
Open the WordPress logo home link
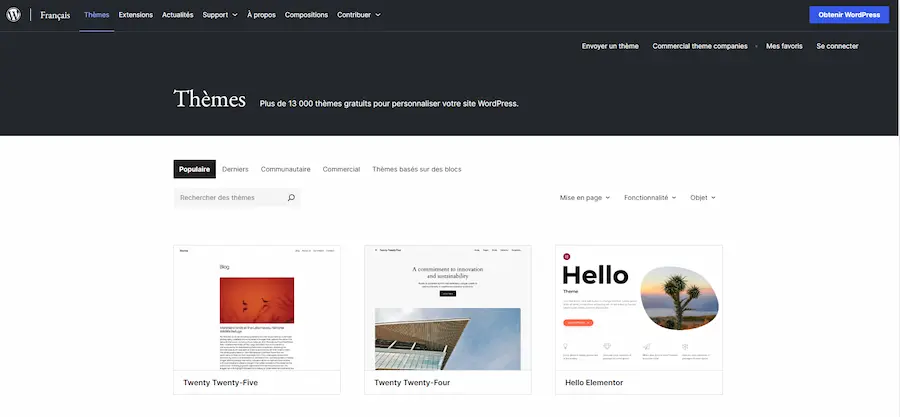pyautogui.click(x=13, y=15)
